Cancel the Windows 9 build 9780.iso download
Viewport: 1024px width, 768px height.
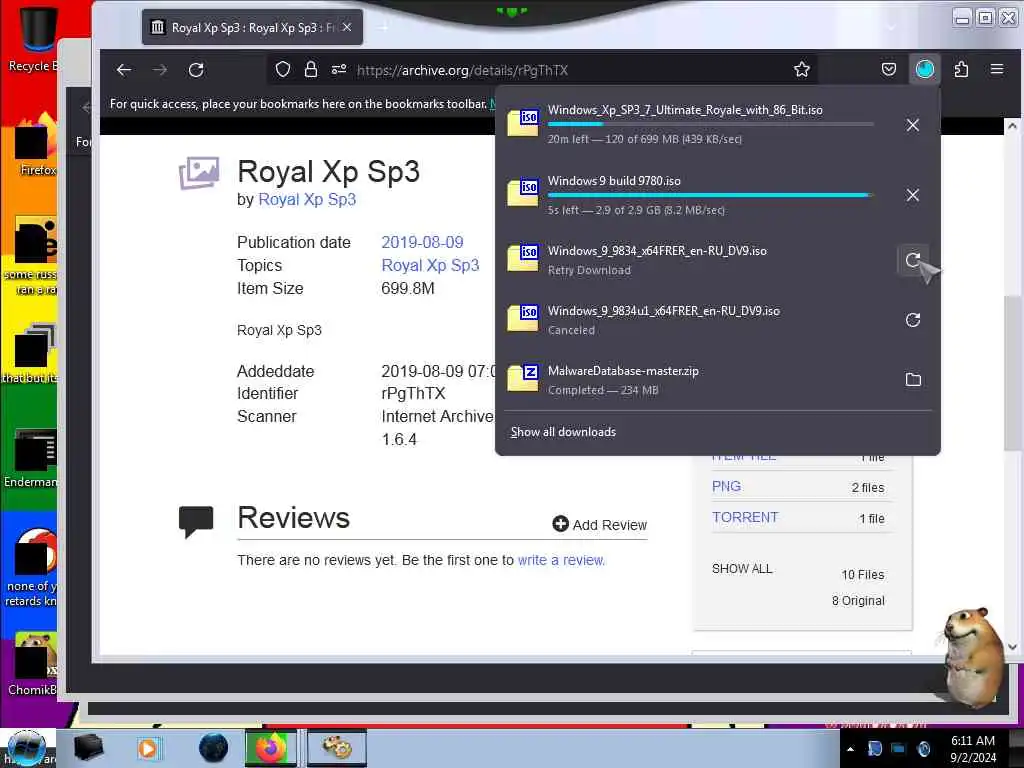[x=913, y=195]
